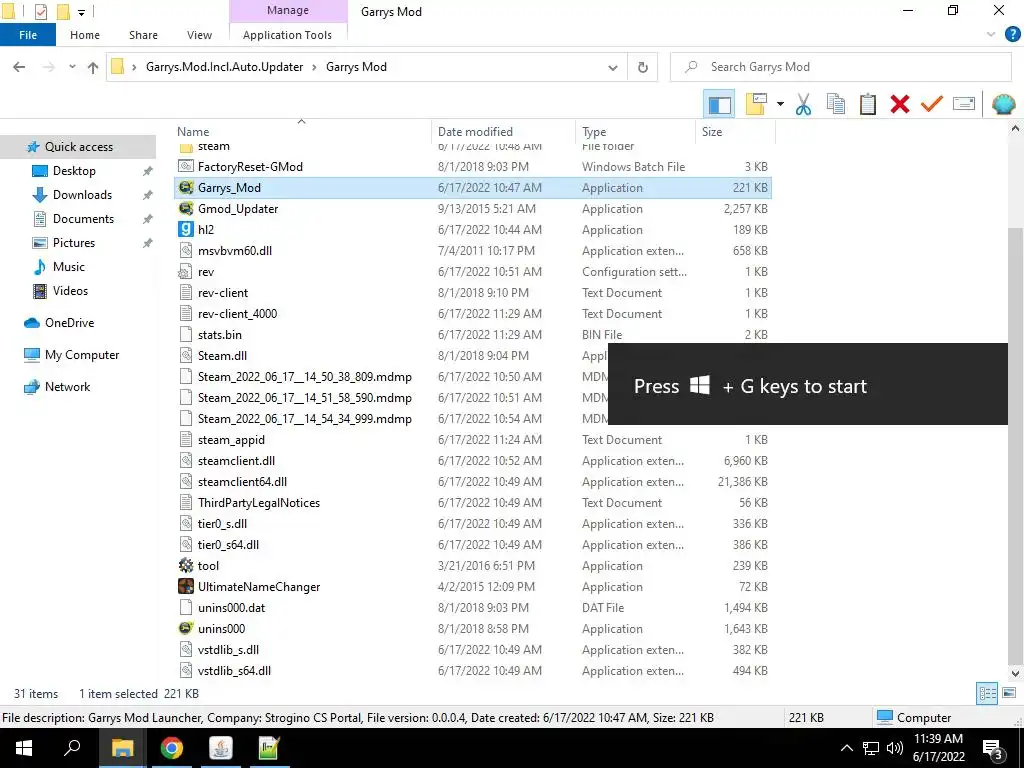The image size is (1024, 768).
Task: Select the Gmod_Updater application icon
Action: 186,209
